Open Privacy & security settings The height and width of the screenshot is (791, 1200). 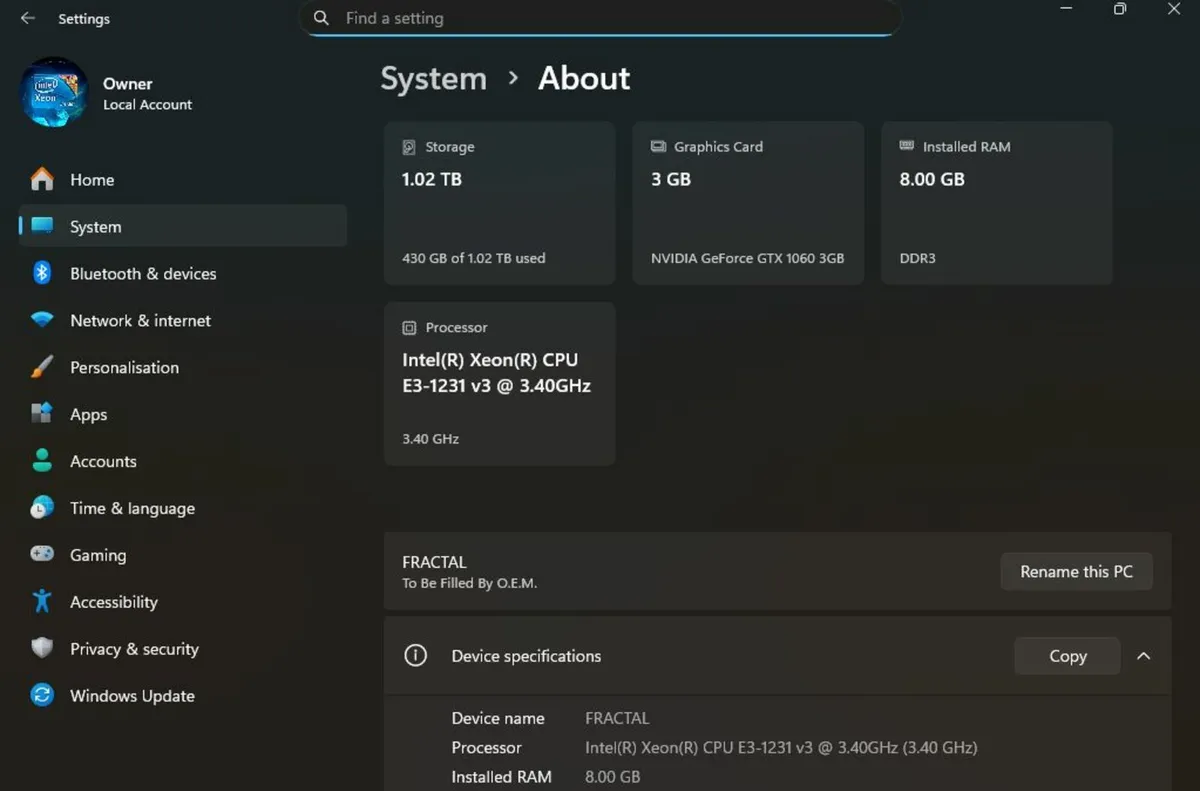point(134,648)
